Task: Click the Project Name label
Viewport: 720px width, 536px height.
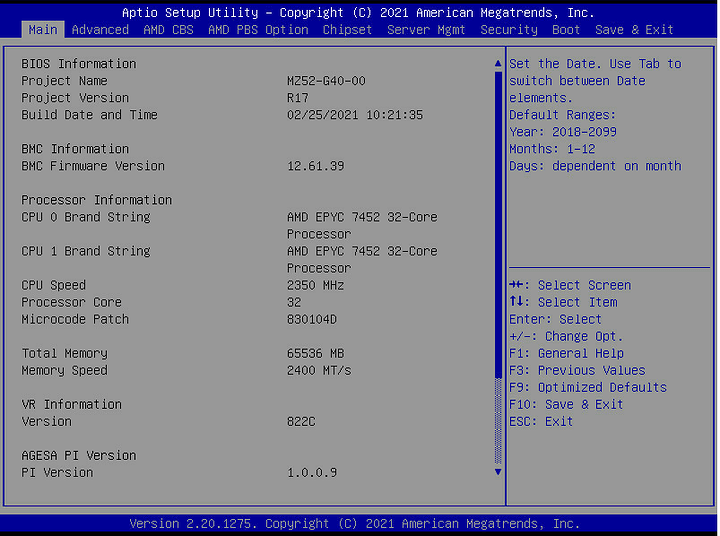Action: click(64, 81)
